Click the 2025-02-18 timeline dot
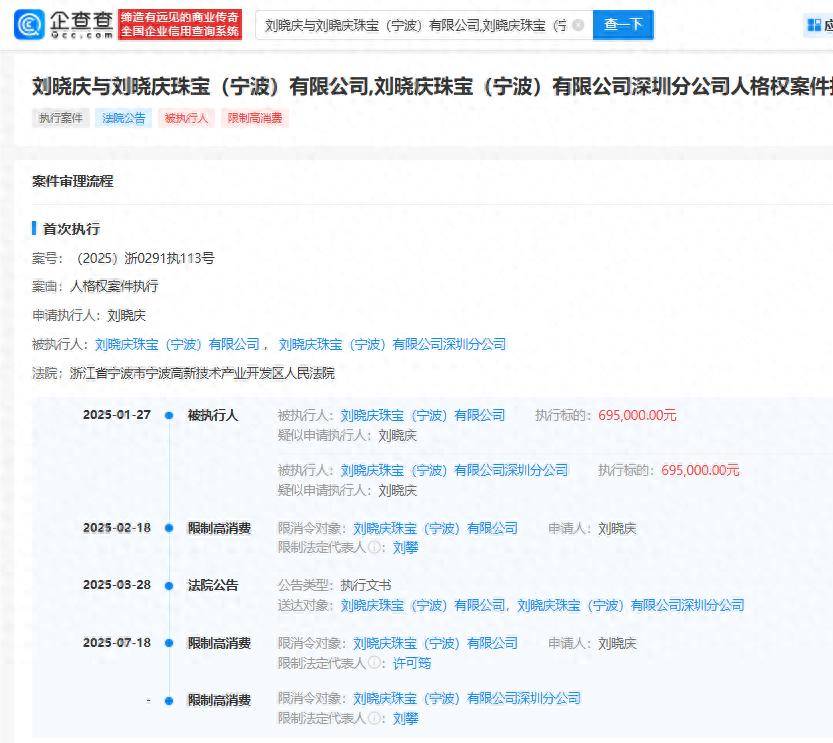 point(169,528)
